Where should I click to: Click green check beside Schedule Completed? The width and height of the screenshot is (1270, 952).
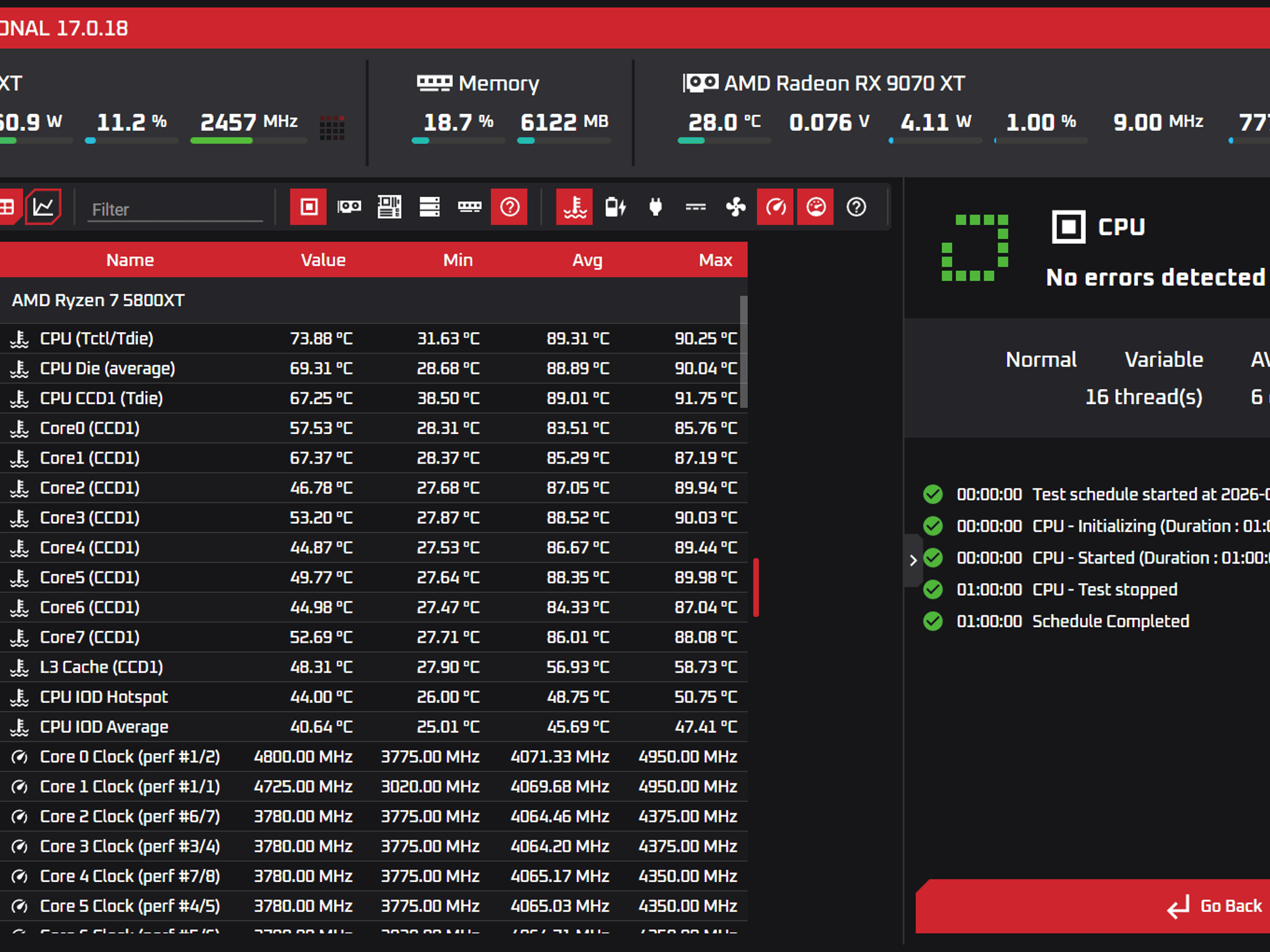point(933,620)
